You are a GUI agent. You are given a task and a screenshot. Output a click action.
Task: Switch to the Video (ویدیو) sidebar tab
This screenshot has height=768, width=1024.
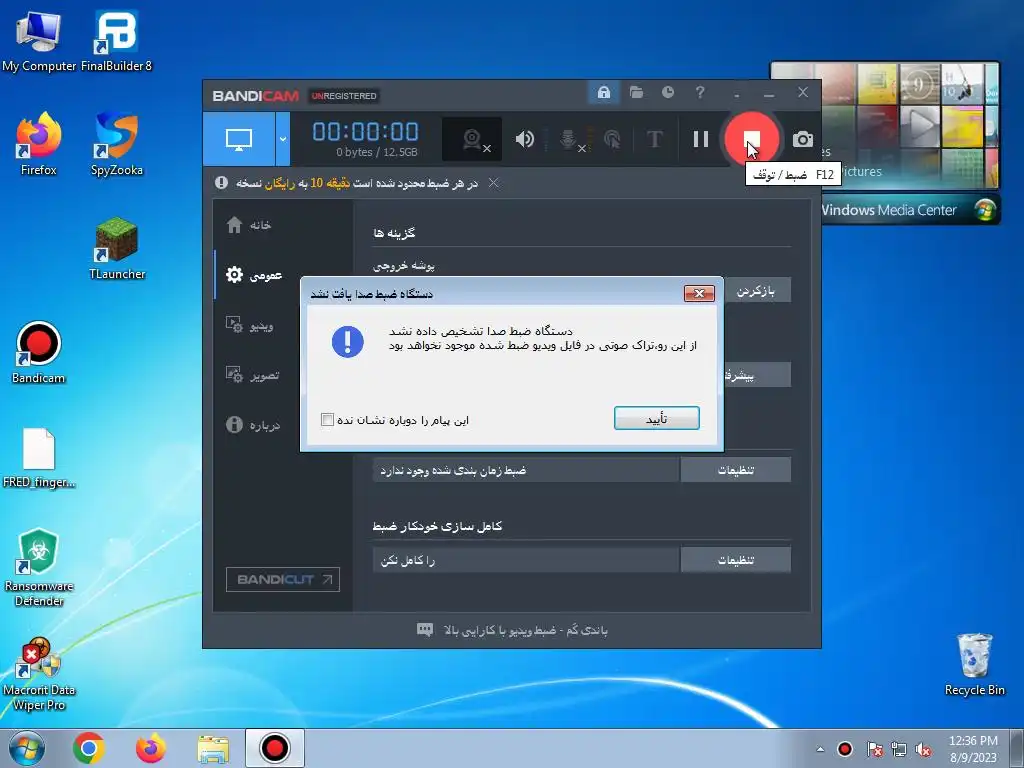(249, 325)
